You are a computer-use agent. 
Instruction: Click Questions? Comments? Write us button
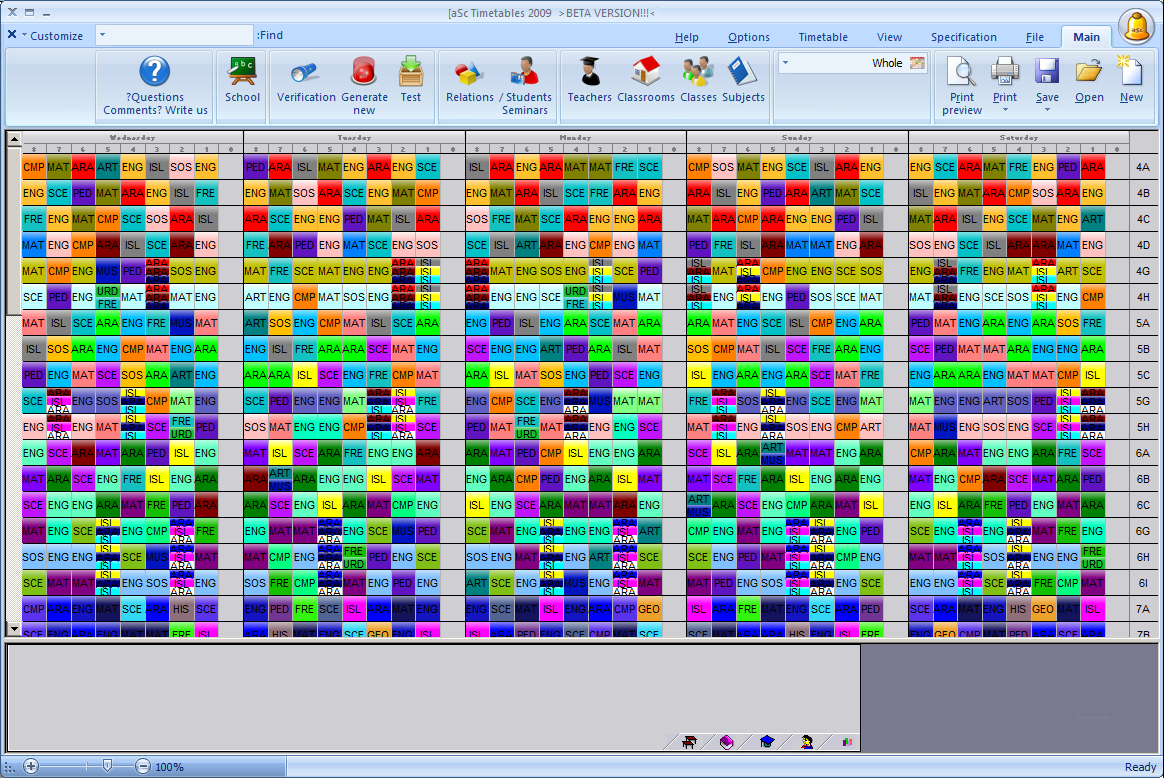pos(155,86)
